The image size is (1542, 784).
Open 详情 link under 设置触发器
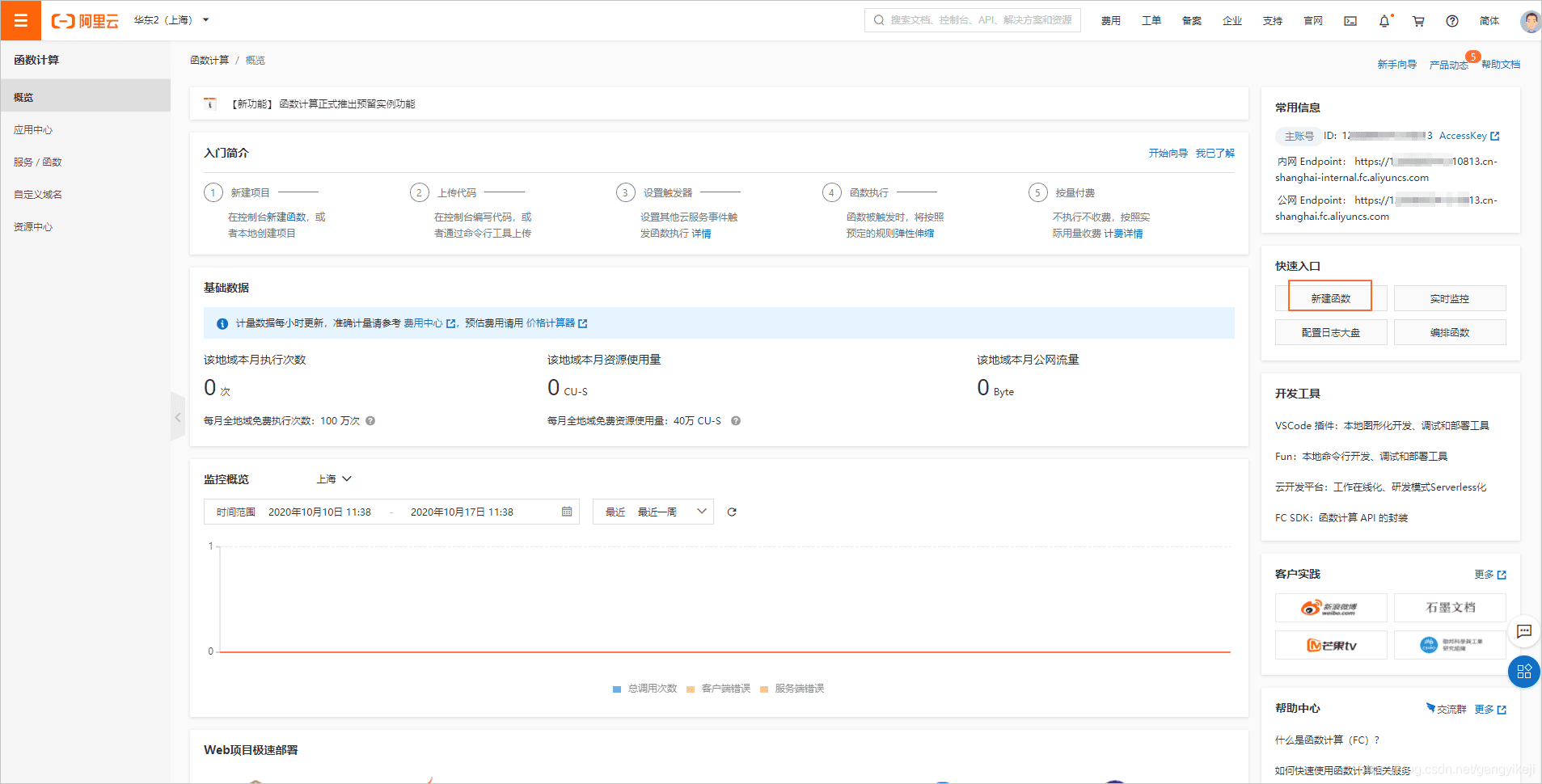(x=702, y=234)
